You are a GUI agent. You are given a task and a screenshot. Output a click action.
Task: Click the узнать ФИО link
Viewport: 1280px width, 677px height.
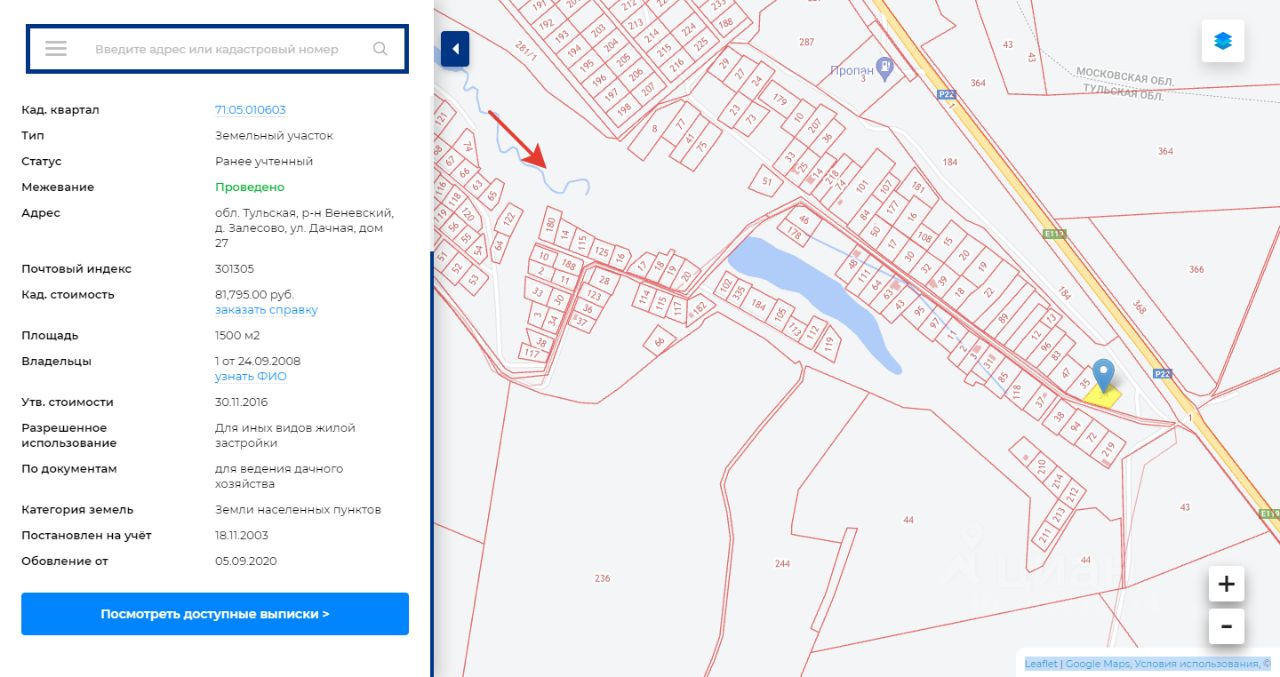(x=250, y=377)
